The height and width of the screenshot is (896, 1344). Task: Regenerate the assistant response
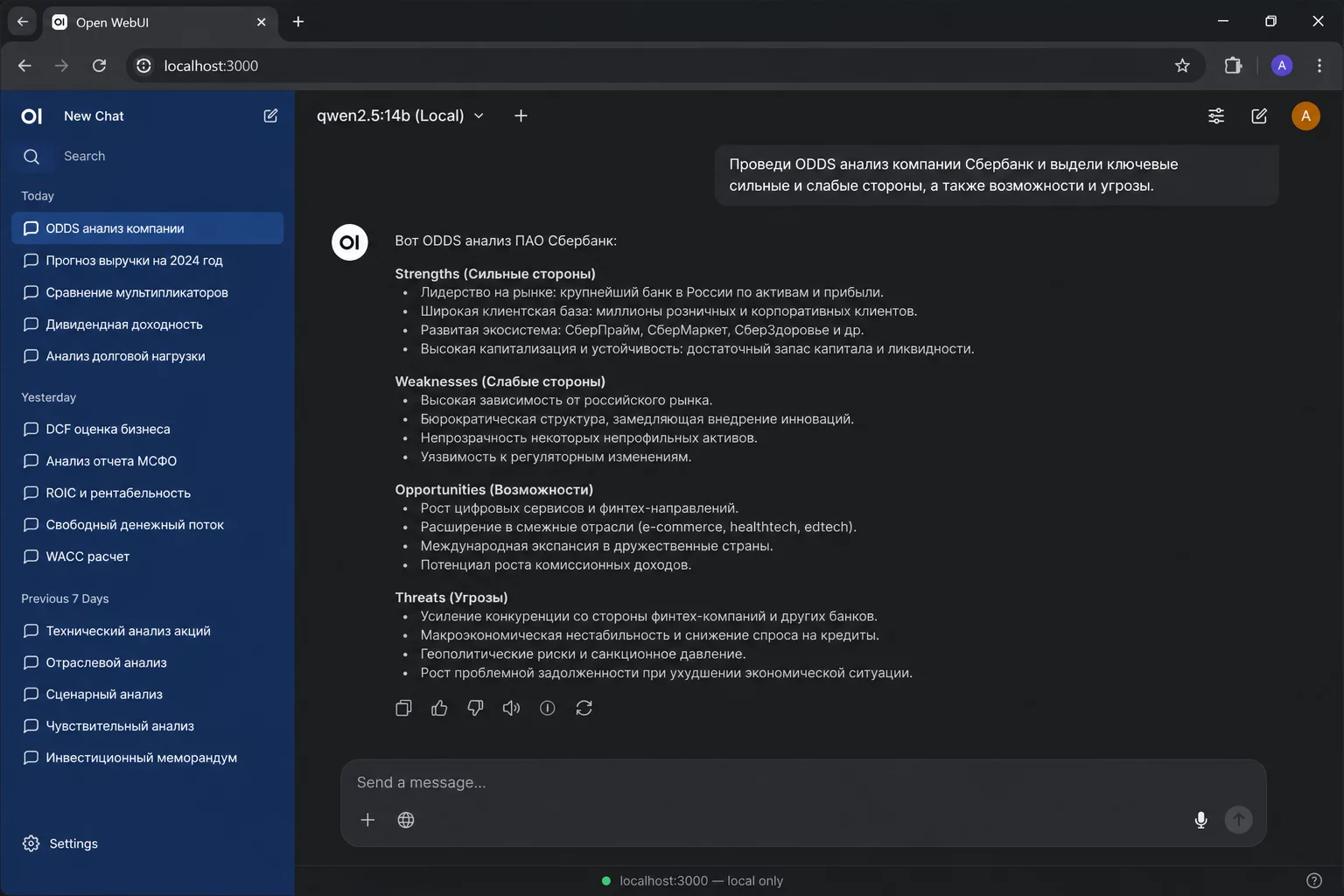tap(584, 708)
